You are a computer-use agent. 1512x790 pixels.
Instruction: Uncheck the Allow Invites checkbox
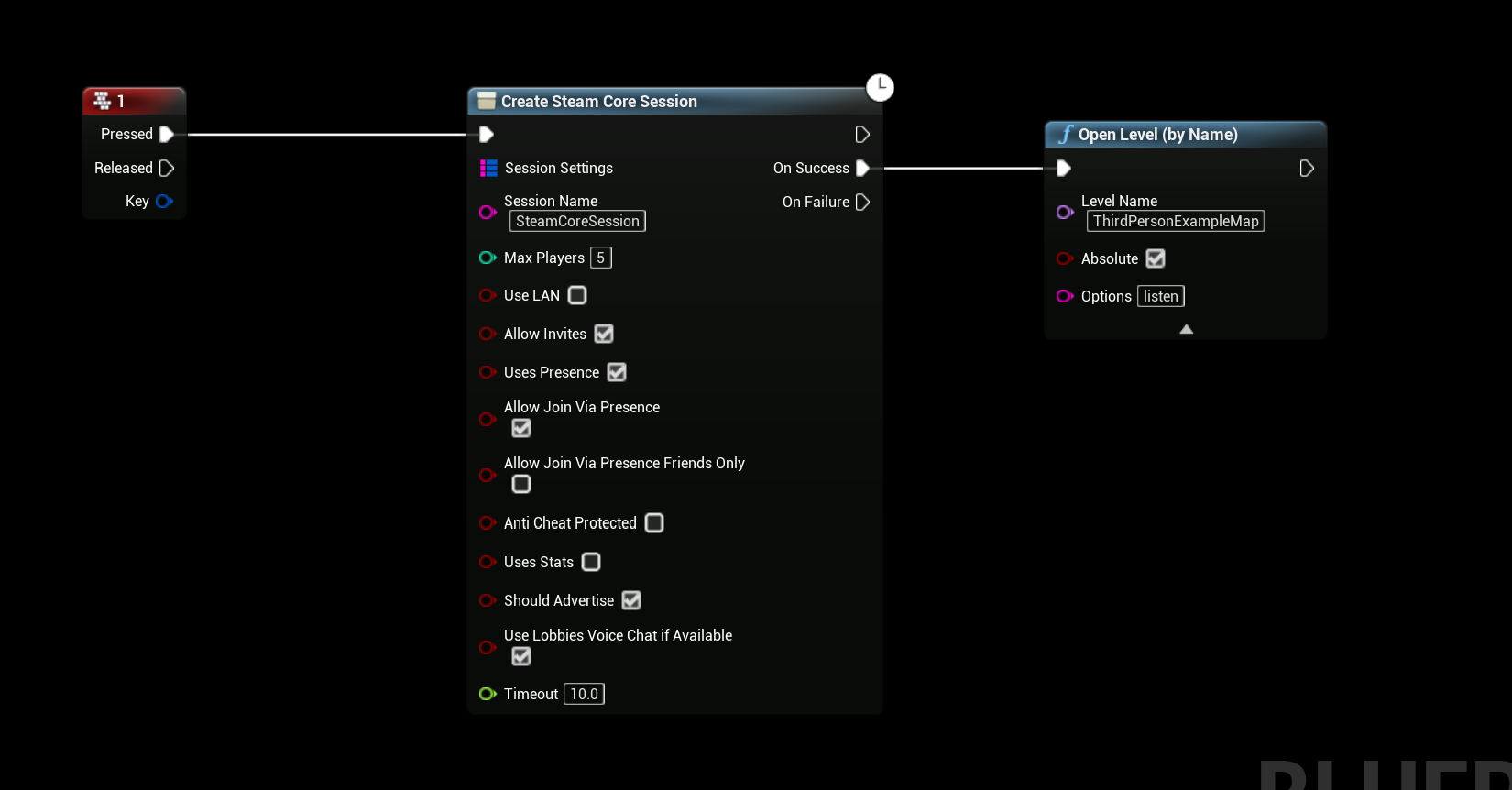click(x=604, y=335)
